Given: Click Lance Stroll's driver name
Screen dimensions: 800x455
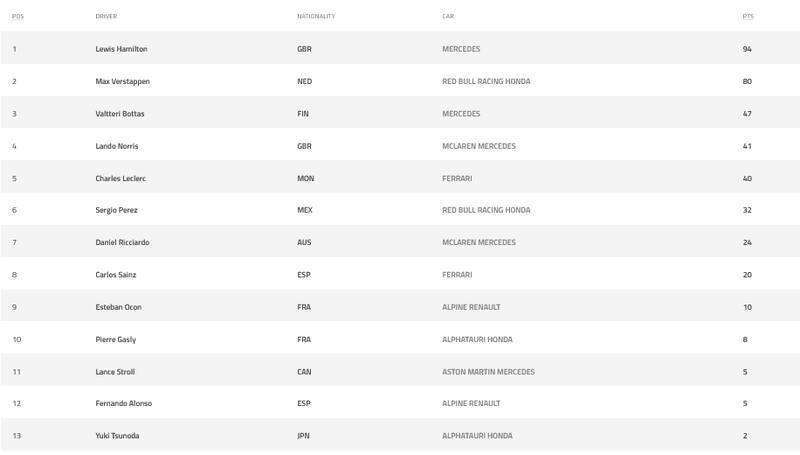Looking at the screenshot, I should click(115, 372).
